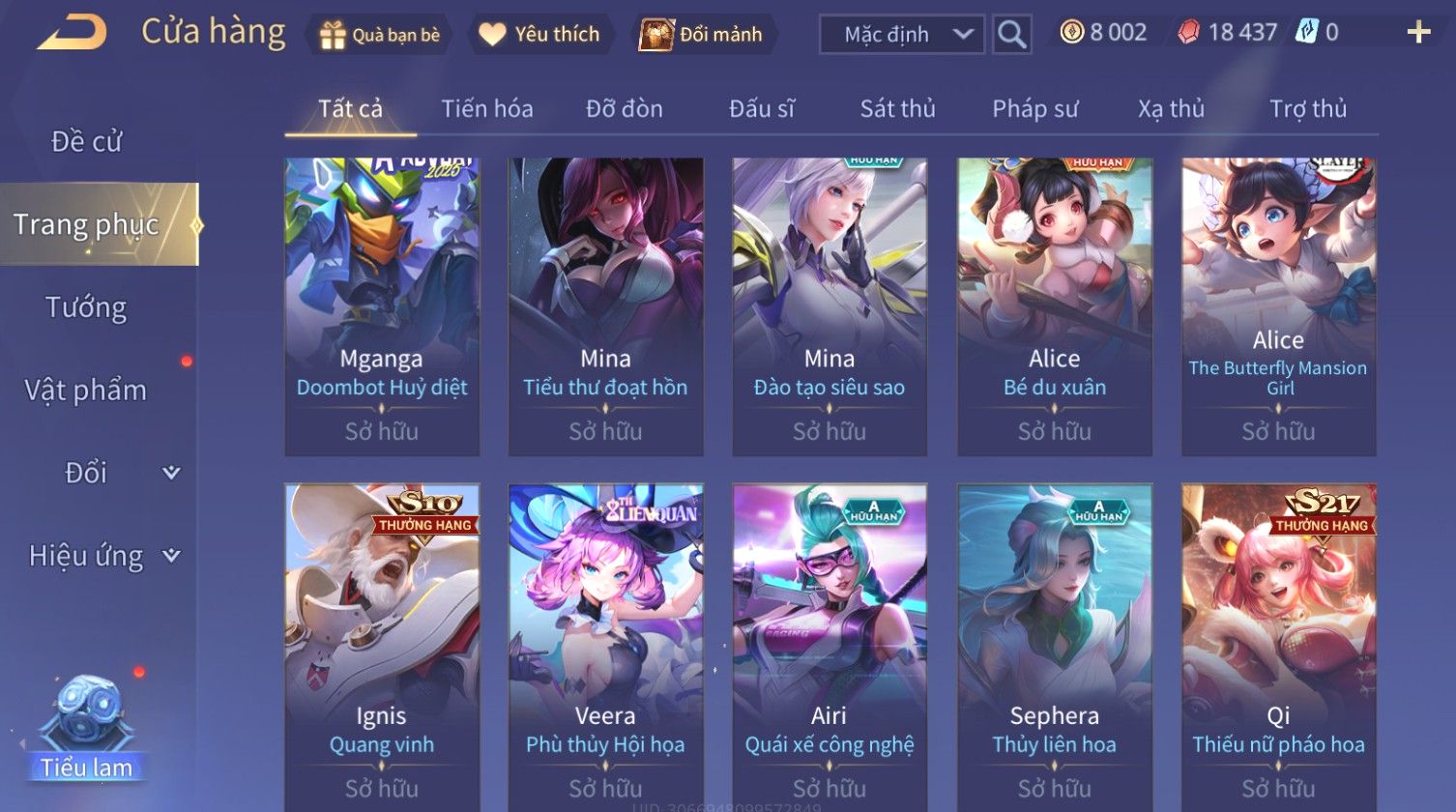Select the Đề cử sidebar entry
Viewport: 1456px width, 812px height.
86,141
